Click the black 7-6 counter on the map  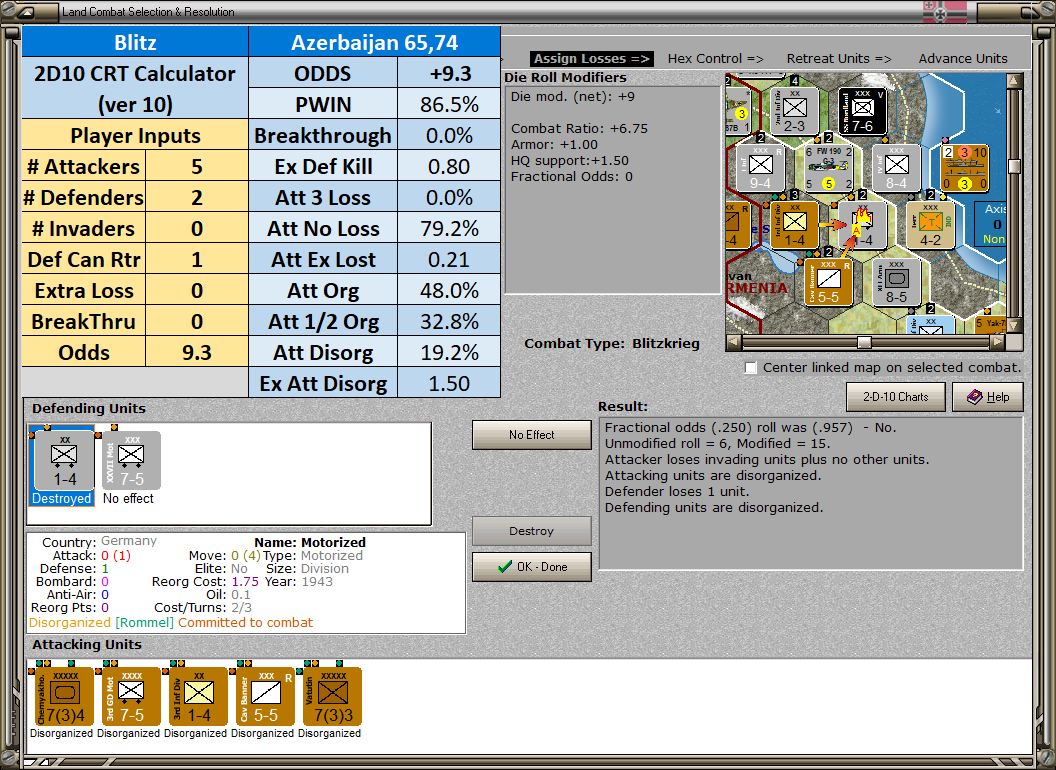tap(863, 111)
